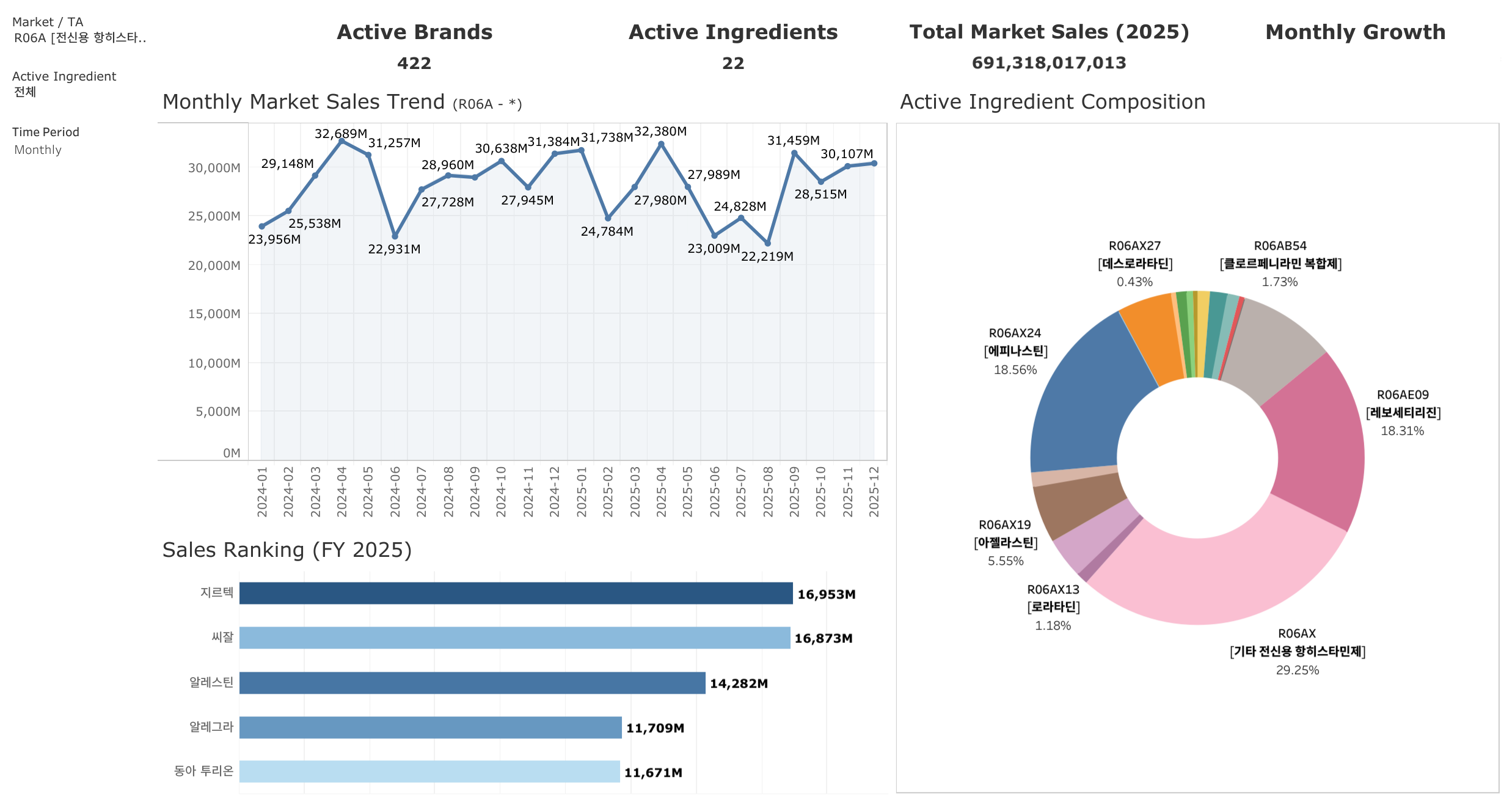This screenshot has width=1512, height=806.
Task: Click the 알레그라 bar in Sales Ranking
Action: point(430,727)
